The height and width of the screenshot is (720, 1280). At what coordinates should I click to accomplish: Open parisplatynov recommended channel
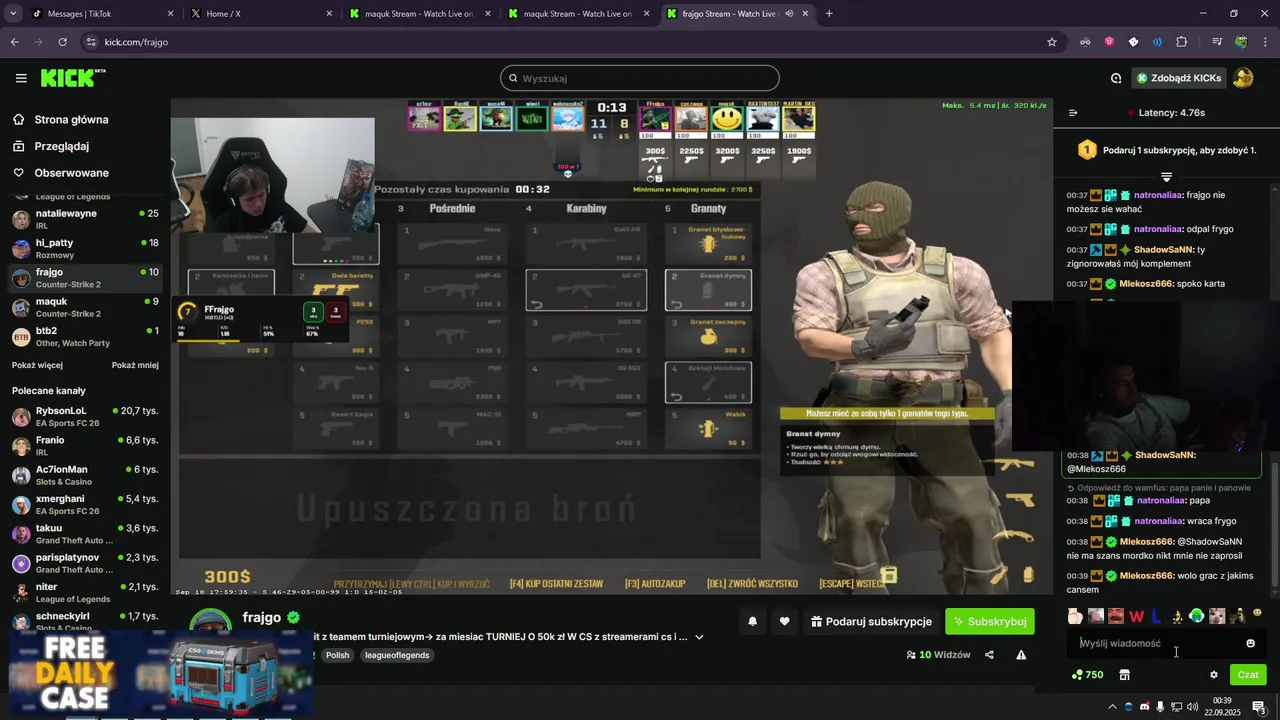(x=85, y=563)
